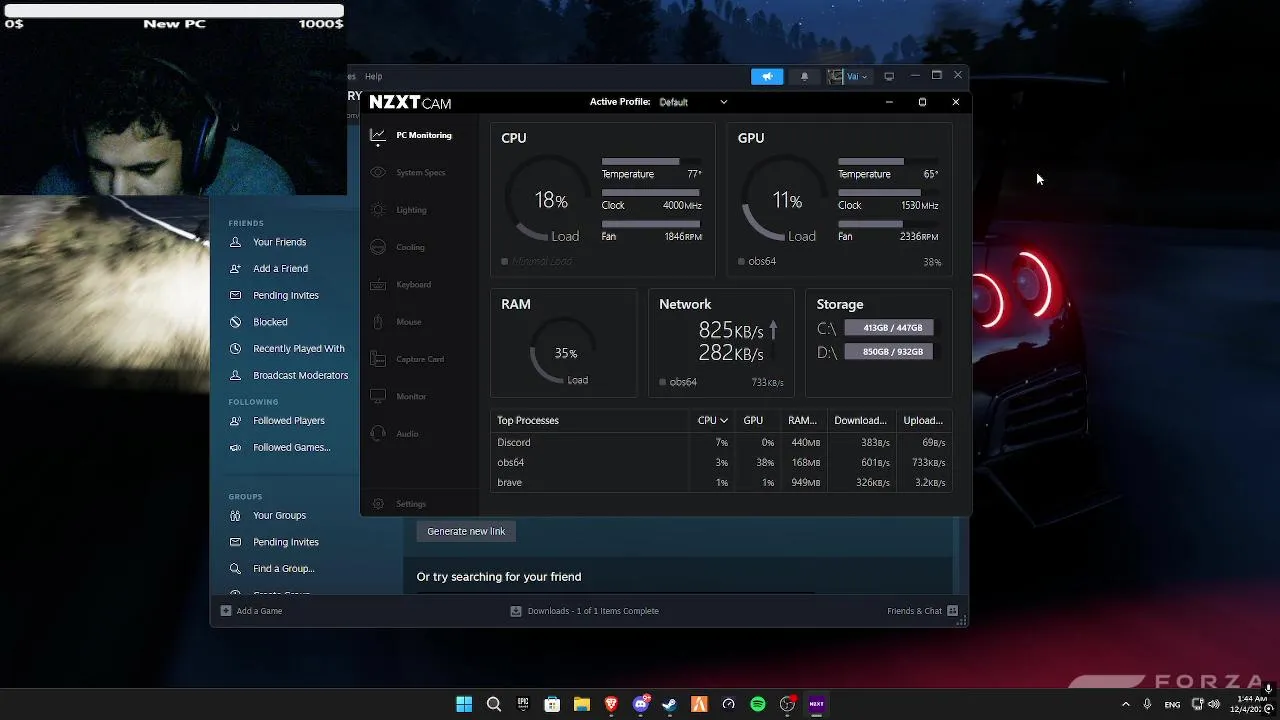This screenshot has width=1280, height=720.
Task: Open Broadcast Moderators in Steam
Action: (300, 375)
